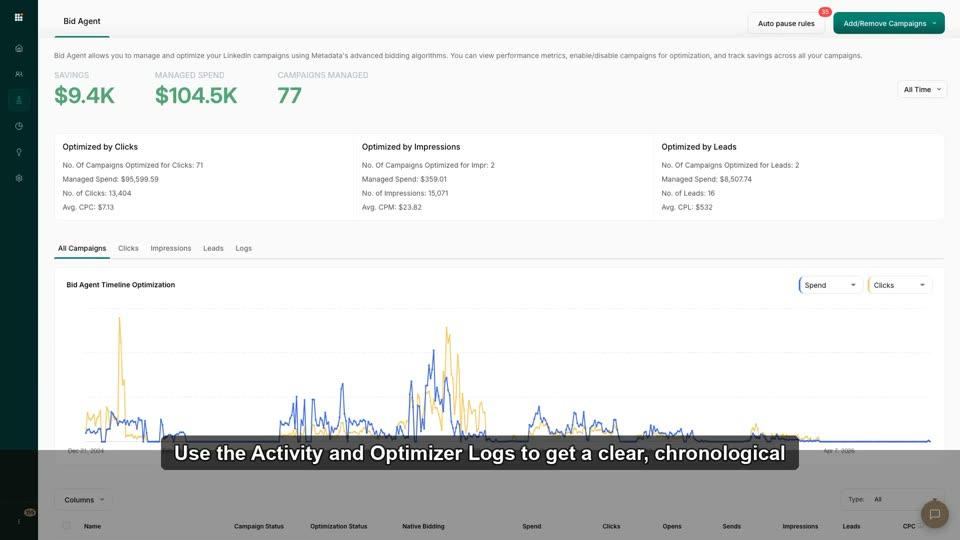Open the Clicks metric dropdown on chart
The width and height of the screenshot is (960, 540).
(x=899, y=285)
